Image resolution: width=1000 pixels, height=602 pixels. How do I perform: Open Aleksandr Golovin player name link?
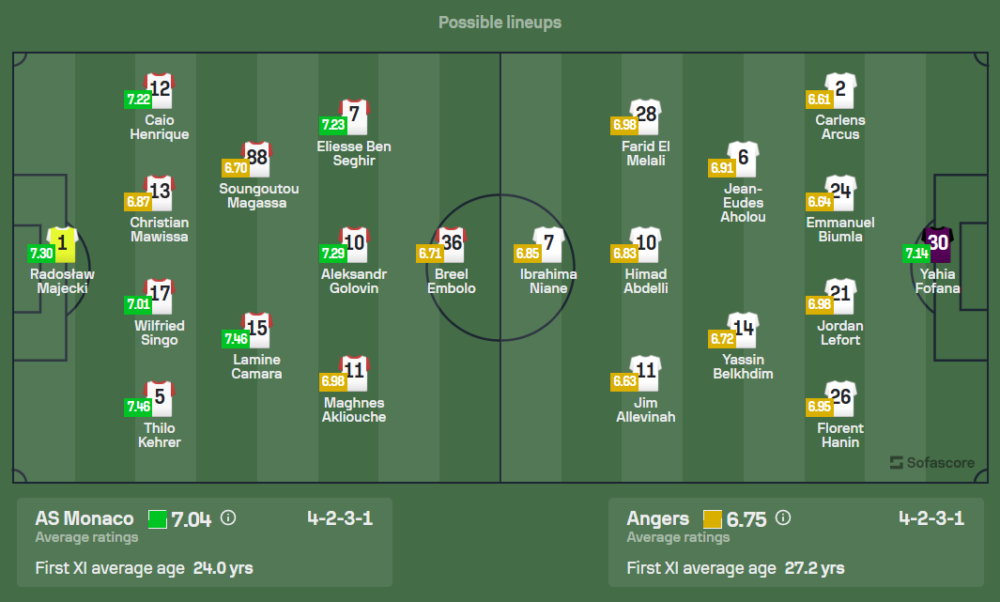355,281
